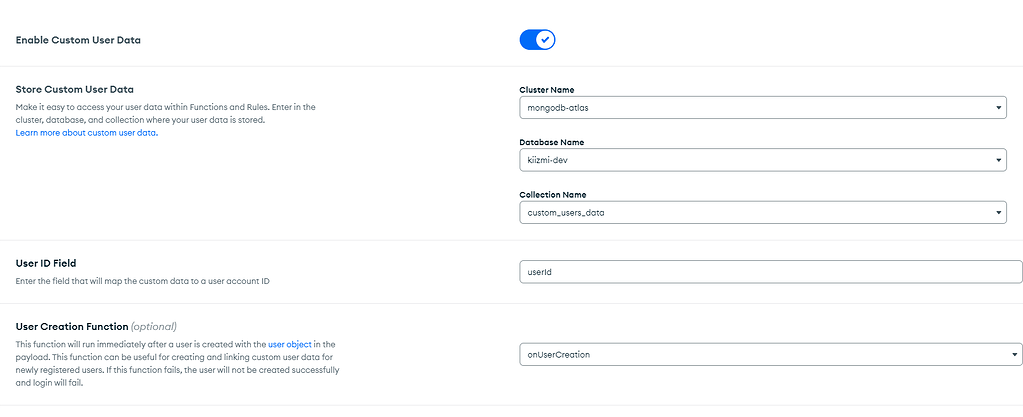Open the Learn more about custom user data link
Viewport: 1023px width, 417px height.
point(87,133)
